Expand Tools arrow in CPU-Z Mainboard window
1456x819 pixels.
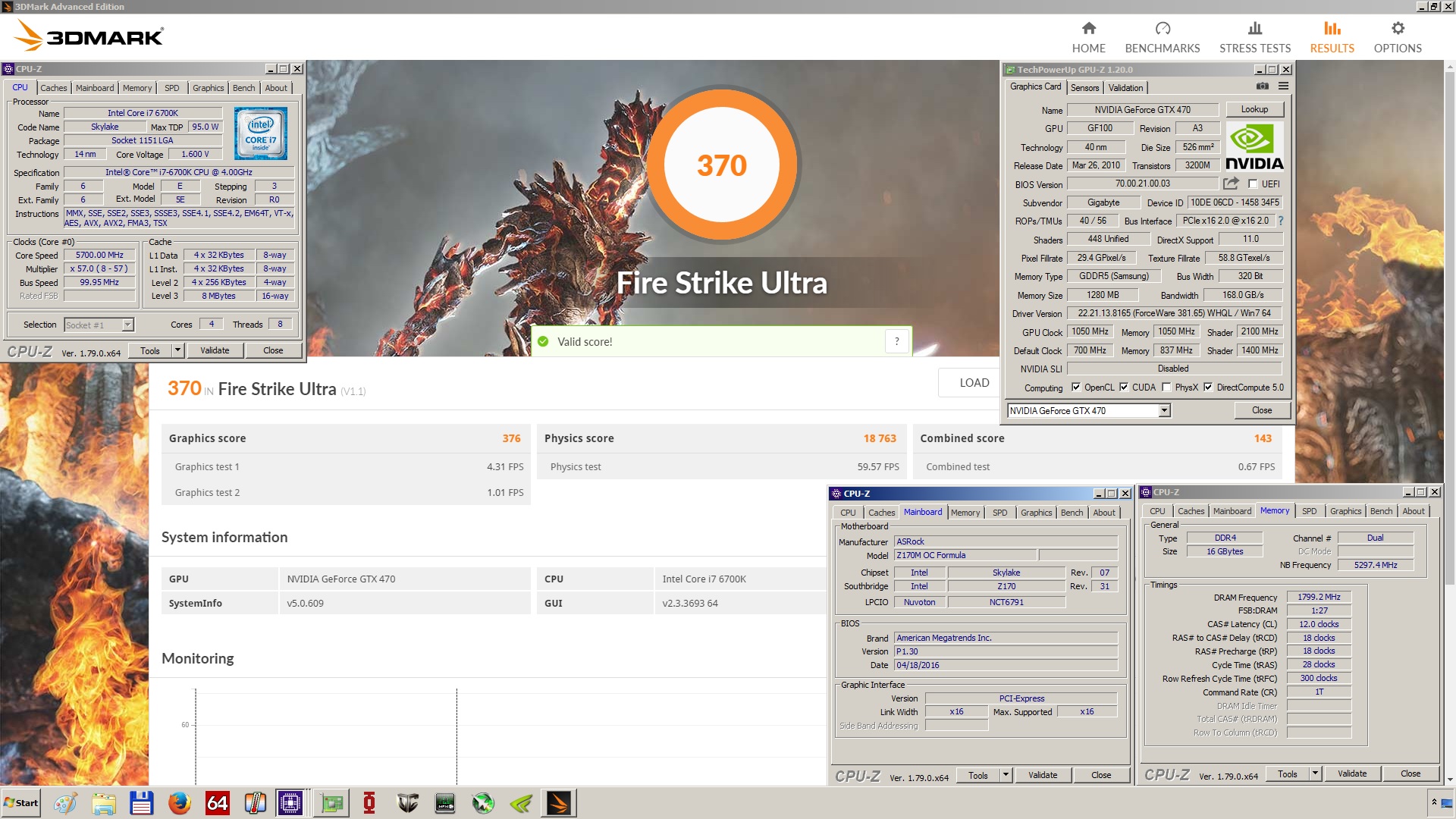pos(1006,775)
